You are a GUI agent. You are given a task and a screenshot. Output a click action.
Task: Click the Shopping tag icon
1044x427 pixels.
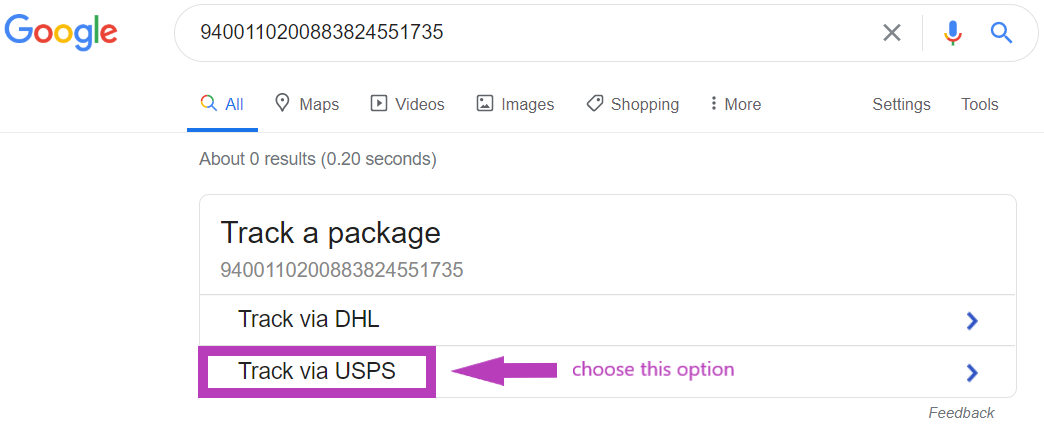click(595, 103)
